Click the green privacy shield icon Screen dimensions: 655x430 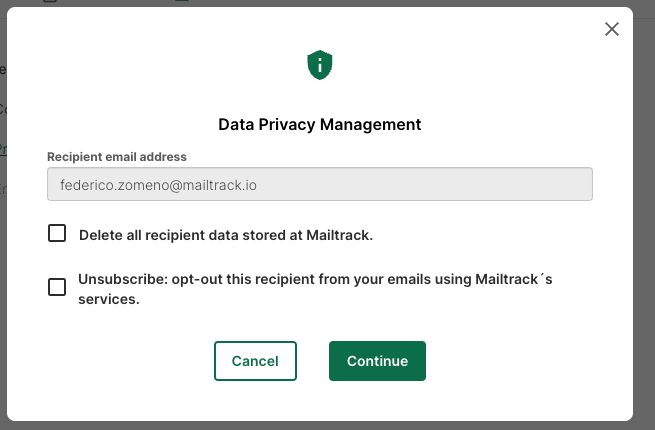pyautogui.click(x=319, y=67)
